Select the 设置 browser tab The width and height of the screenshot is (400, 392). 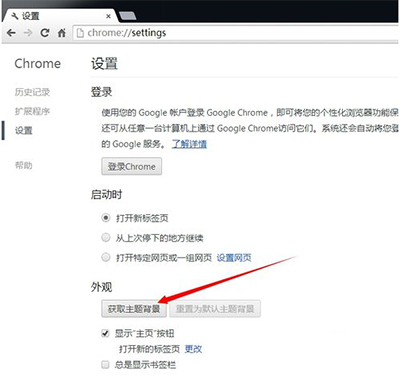(x=60, y=16)
